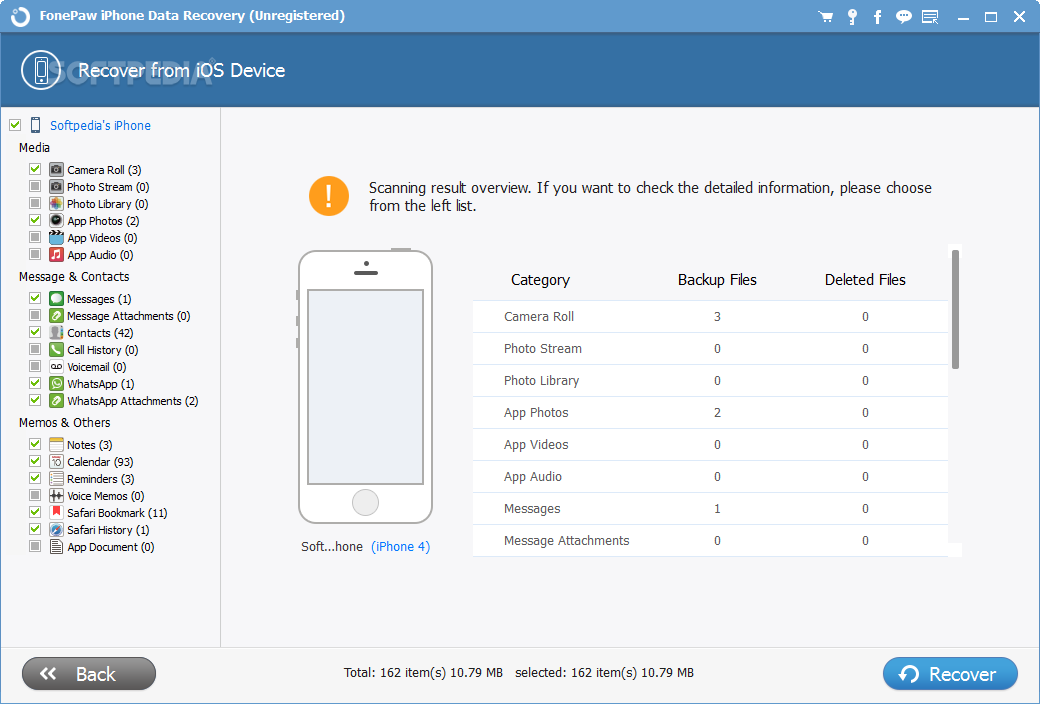Select the Voicemail icon
Screen dimensions: 1040x704
tap(56, 367)
